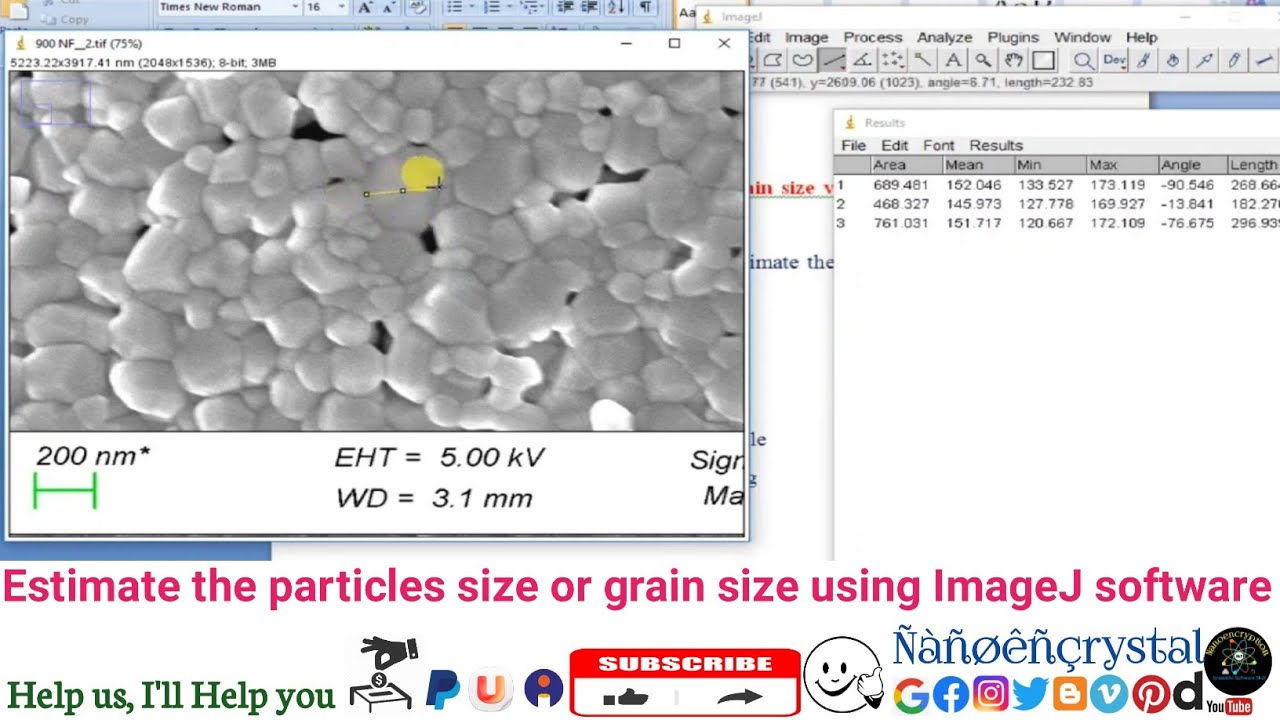Open the Image menu in ImageJ

tap(807, 37)
